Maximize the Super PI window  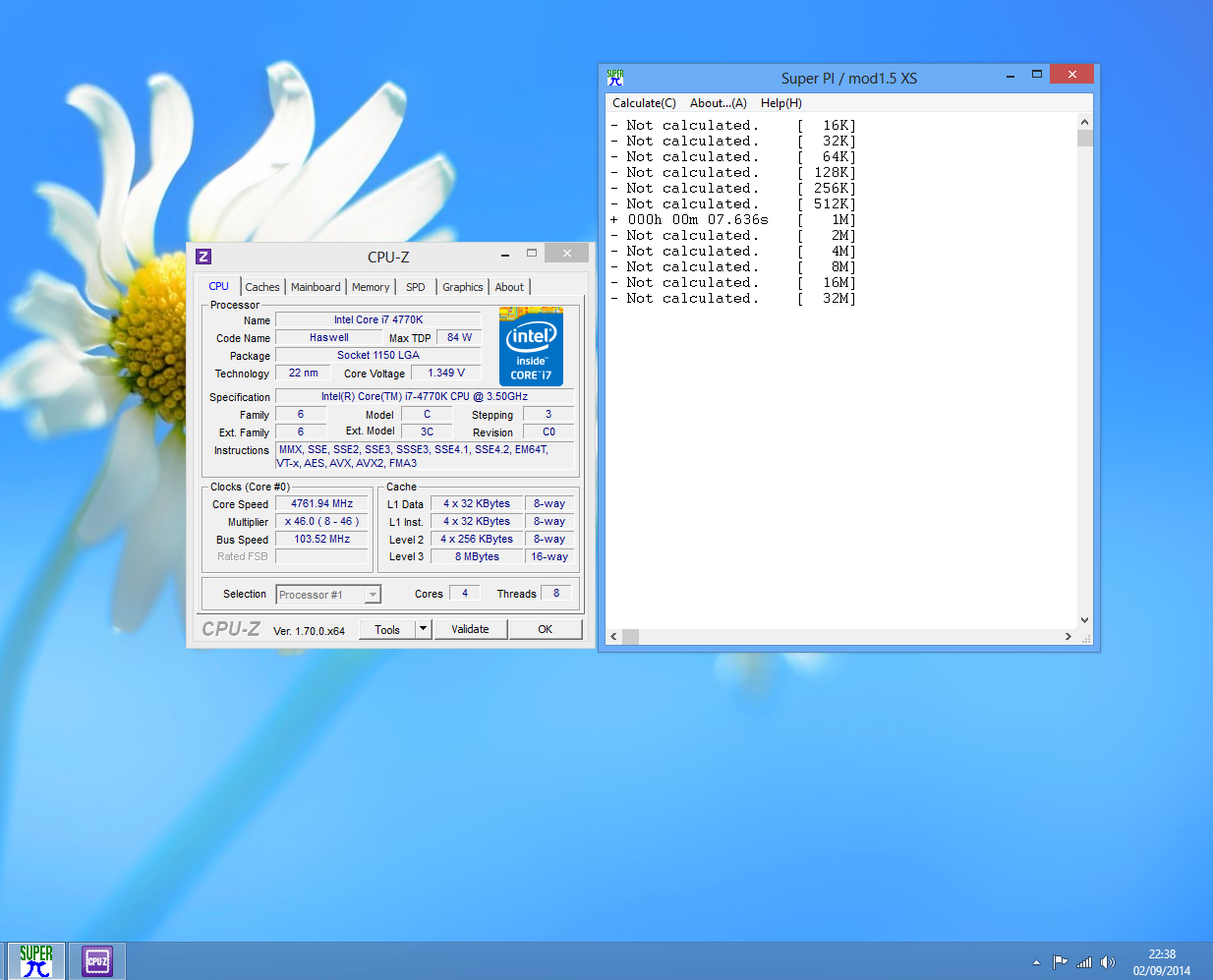coord(1036,75)
